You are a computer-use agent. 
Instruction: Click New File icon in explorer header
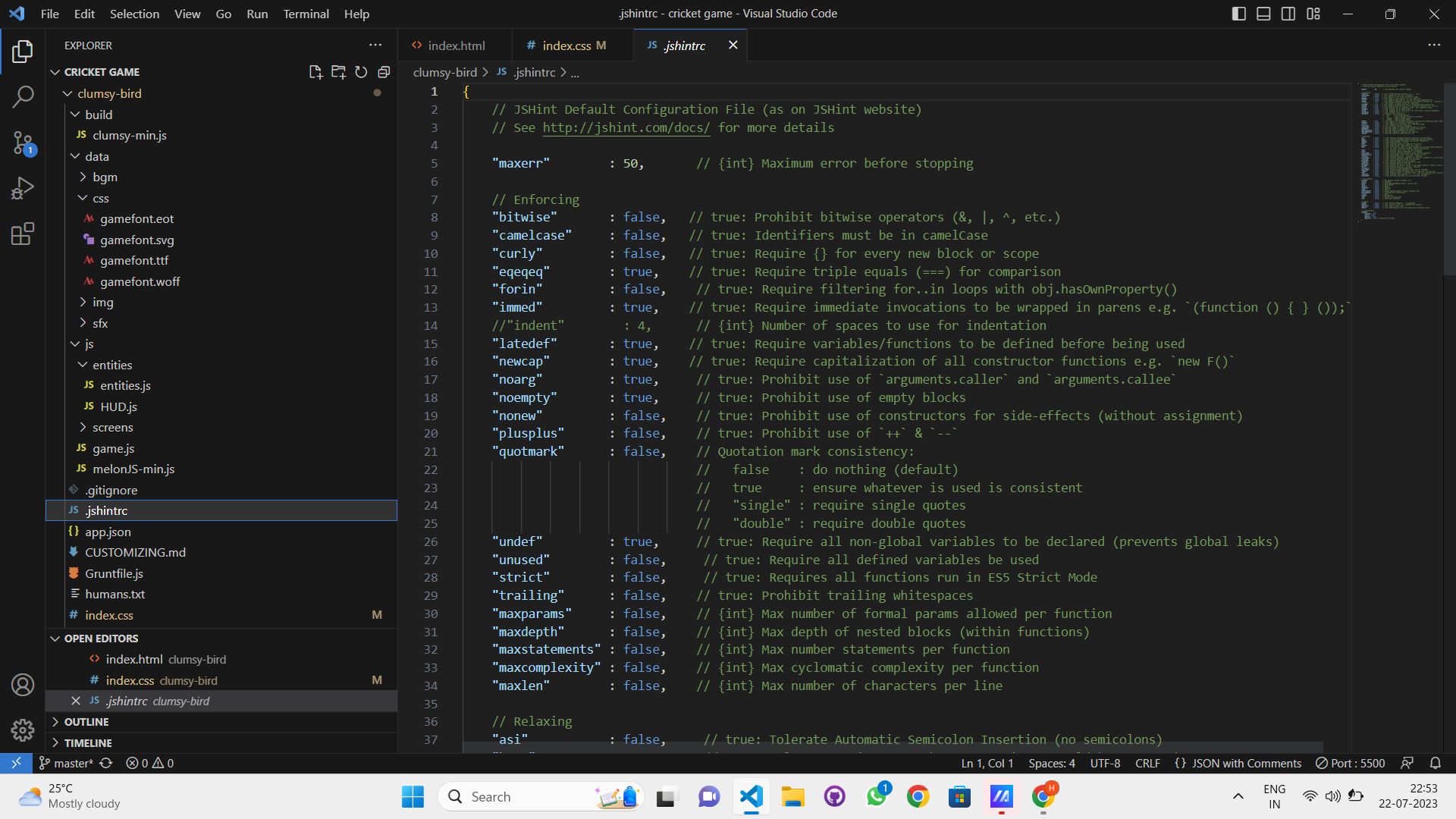coord(315,72)
